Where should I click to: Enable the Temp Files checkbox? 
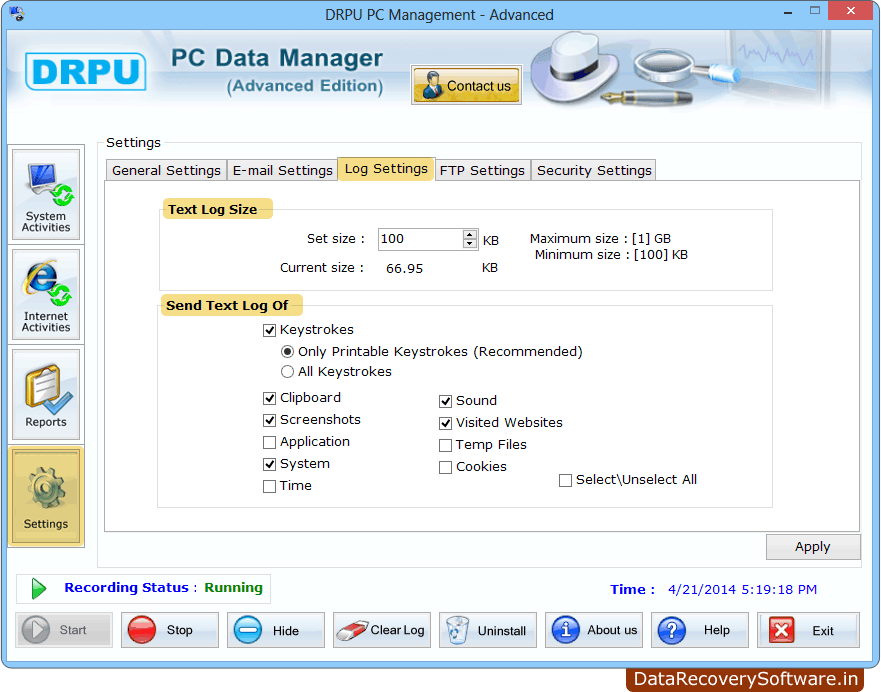[446, 445]
